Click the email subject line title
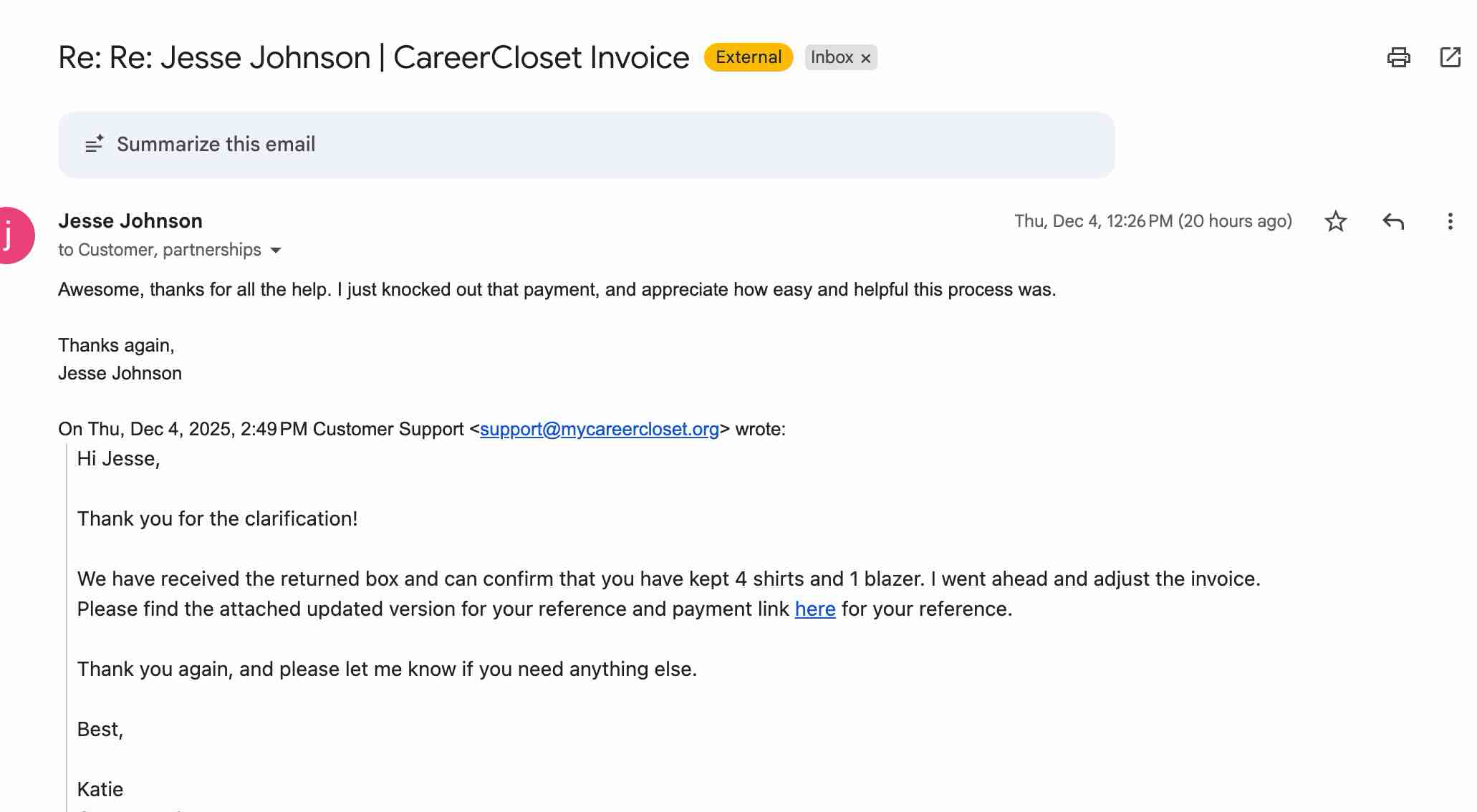Image resolution: width=1477 pixels, height=812 pixels. point(373,57)
